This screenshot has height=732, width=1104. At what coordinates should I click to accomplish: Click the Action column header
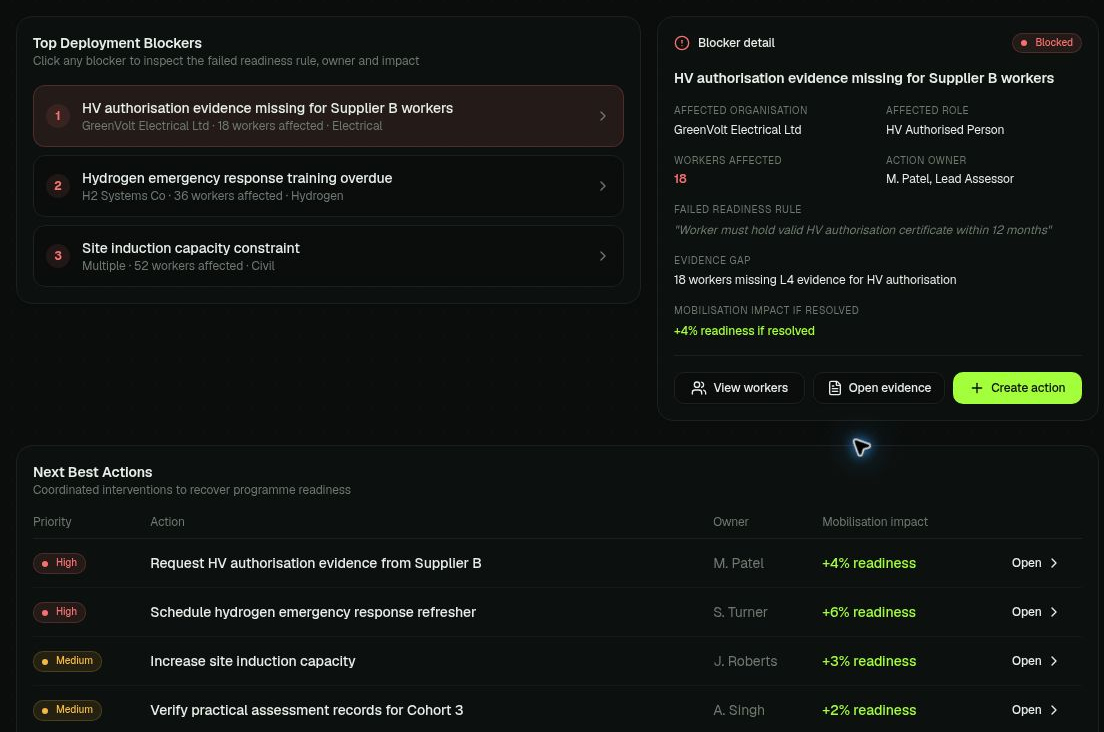tap(168, 522)
